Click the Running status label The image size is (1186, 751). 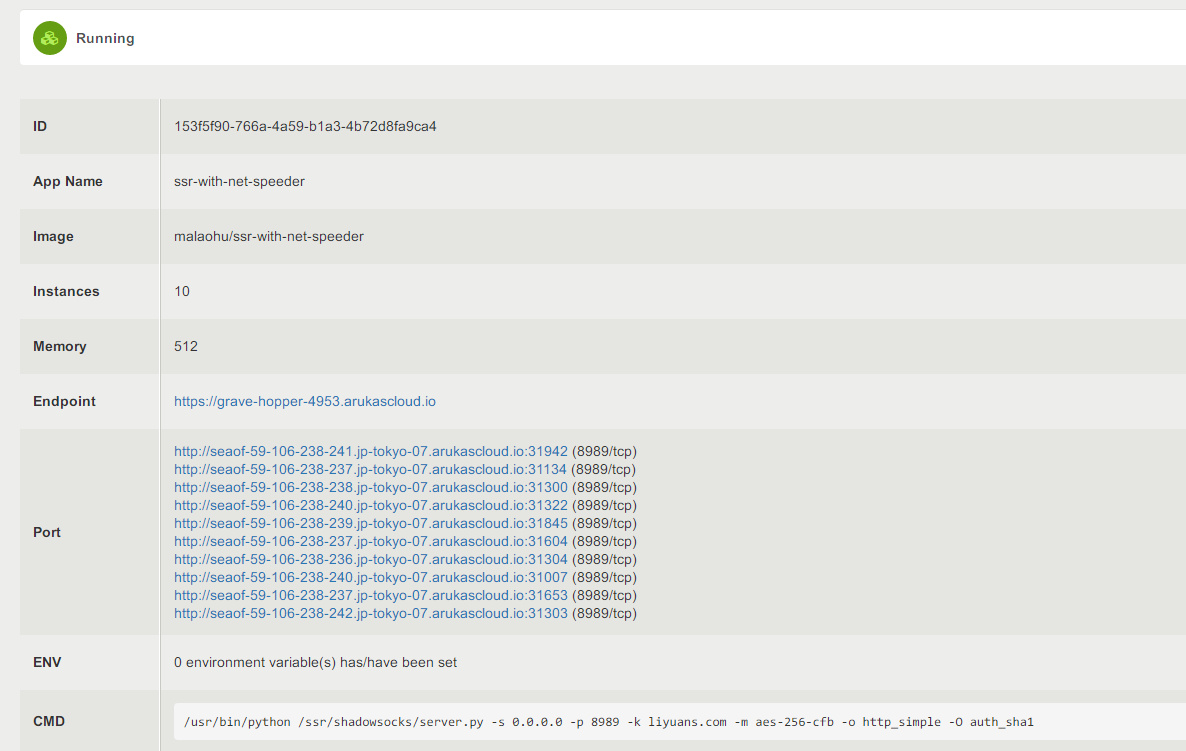click(105, 38)
